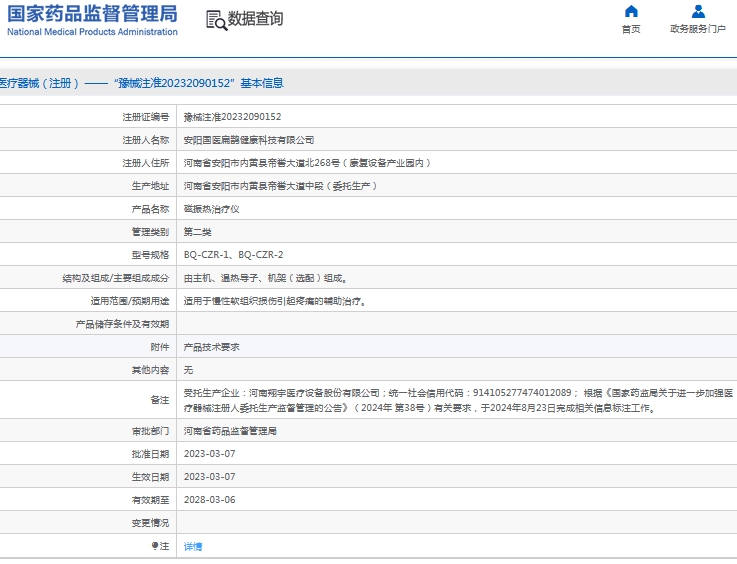
Task: Select registration number 豫械注准20232090152 value
Action: tap(232, 117)
